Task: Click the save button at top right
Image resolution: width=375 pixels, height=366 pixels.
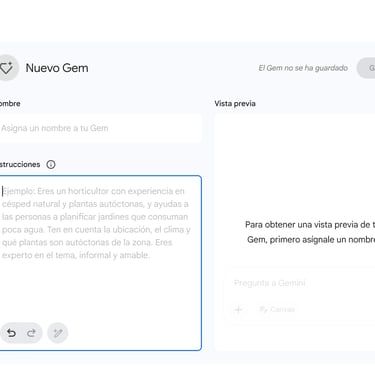Action: 366,68
